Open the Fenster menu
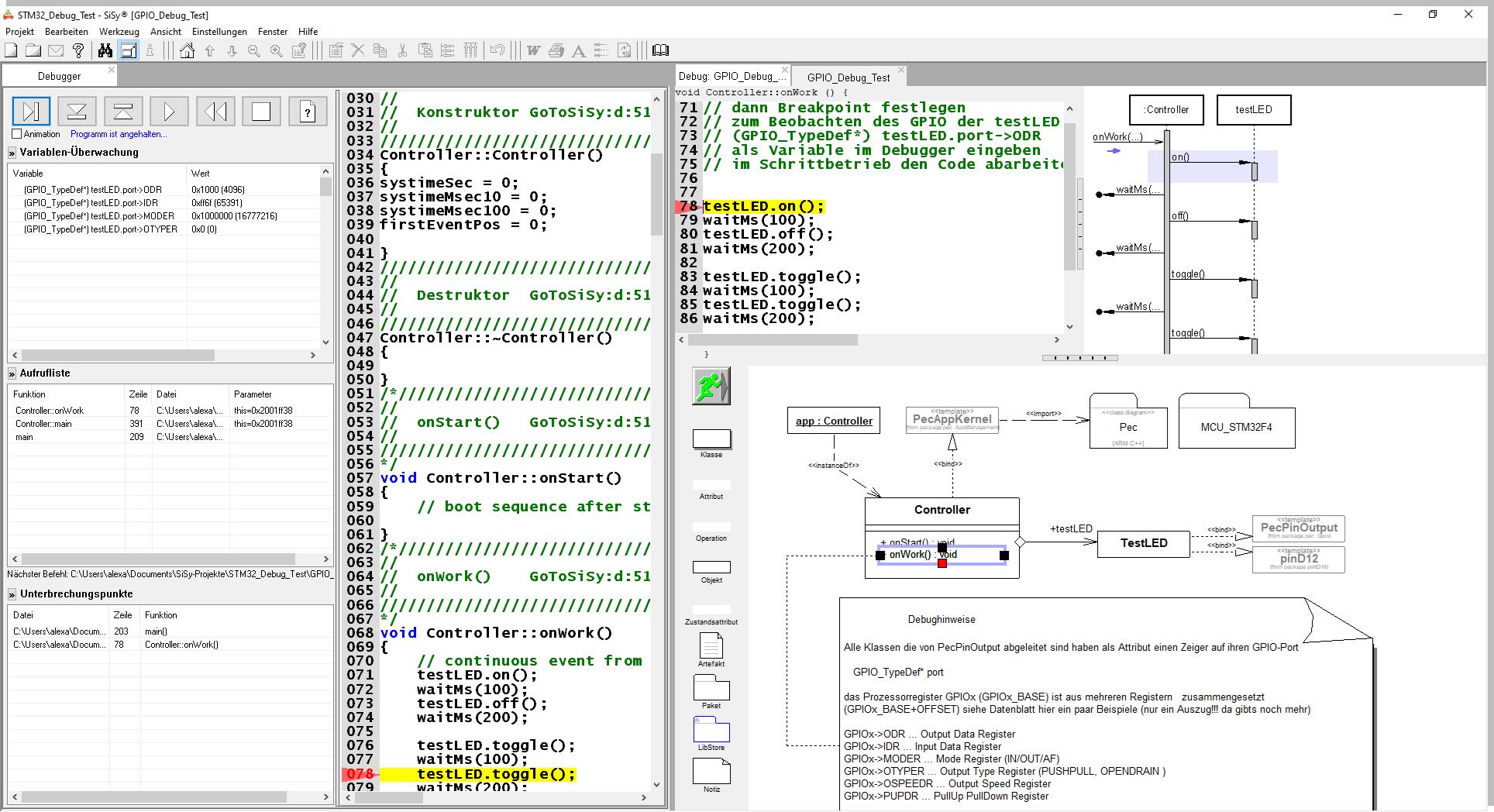The image size is (1494, 812). (x=273, y=32)
